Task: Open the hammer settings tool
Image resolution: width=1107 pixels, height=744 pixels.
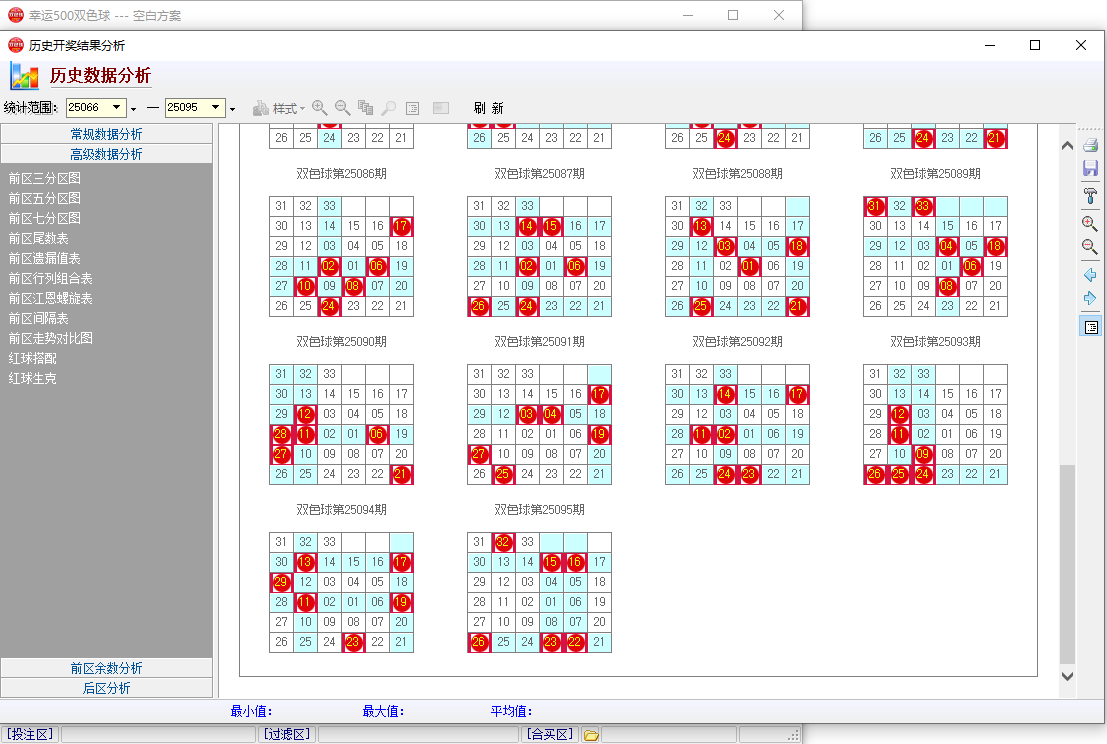Action: 1090,194
